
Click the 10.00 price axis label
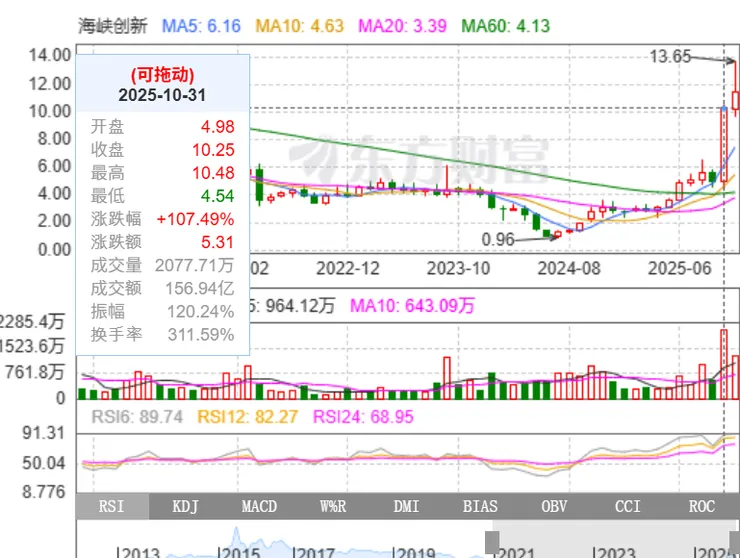[x=50, y=111]
